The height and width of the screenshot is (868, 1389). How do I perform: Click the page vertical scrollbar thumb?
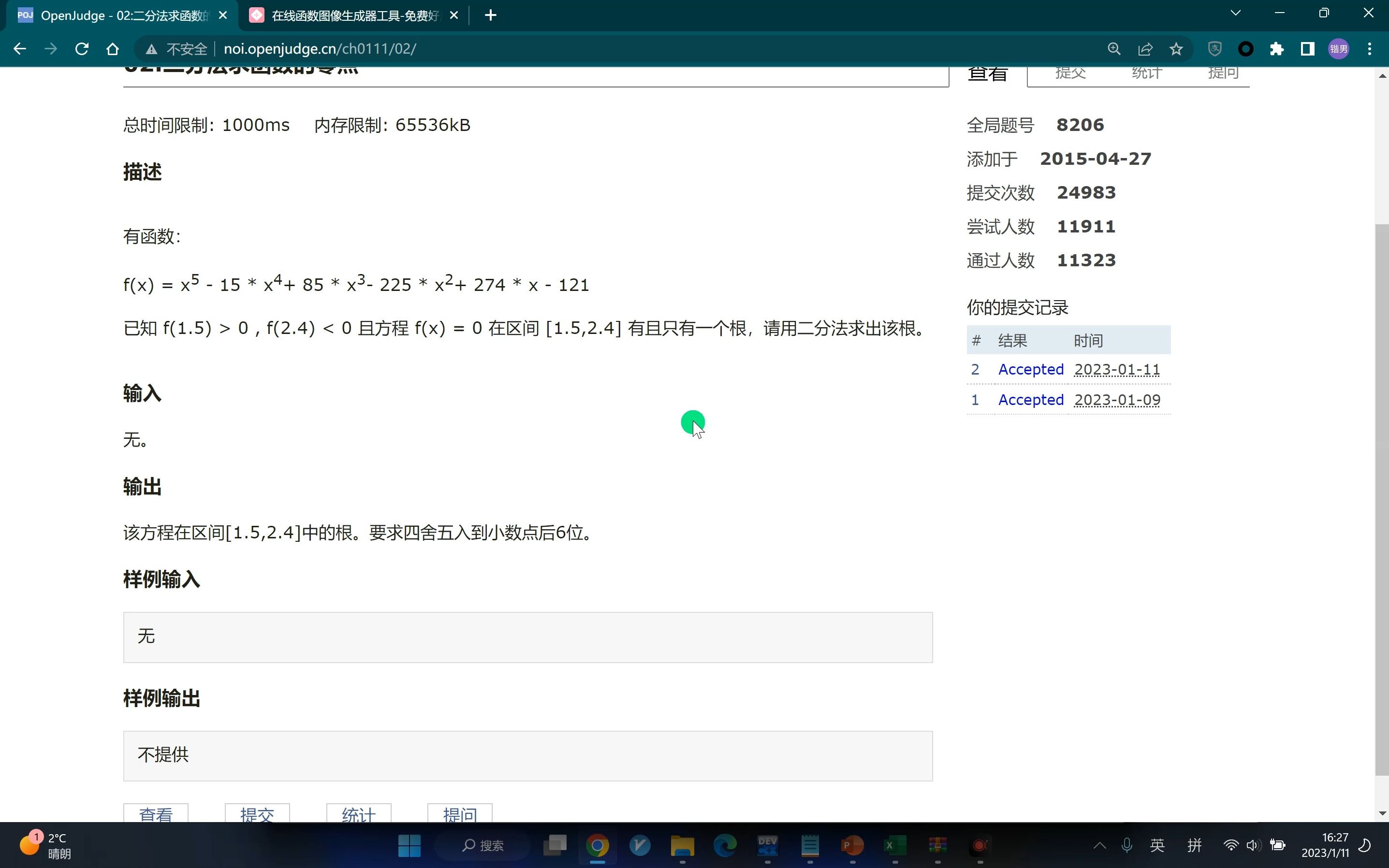pos(1382,499)
